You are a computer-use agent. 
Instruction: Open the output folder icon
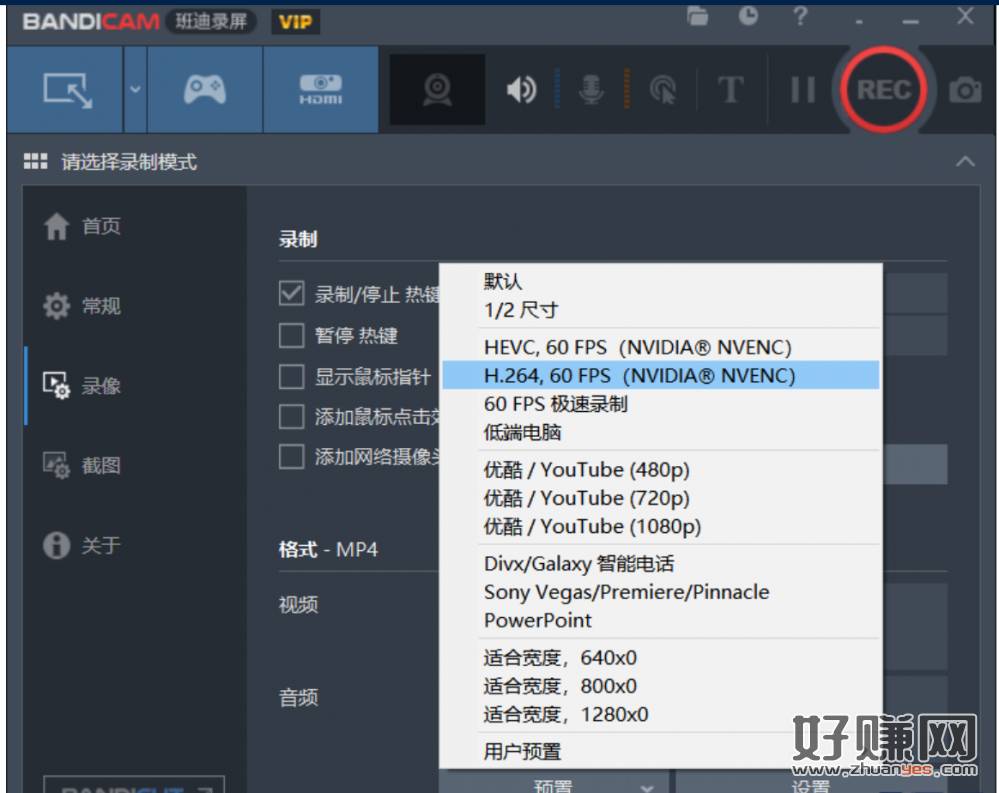coord(698,16)
